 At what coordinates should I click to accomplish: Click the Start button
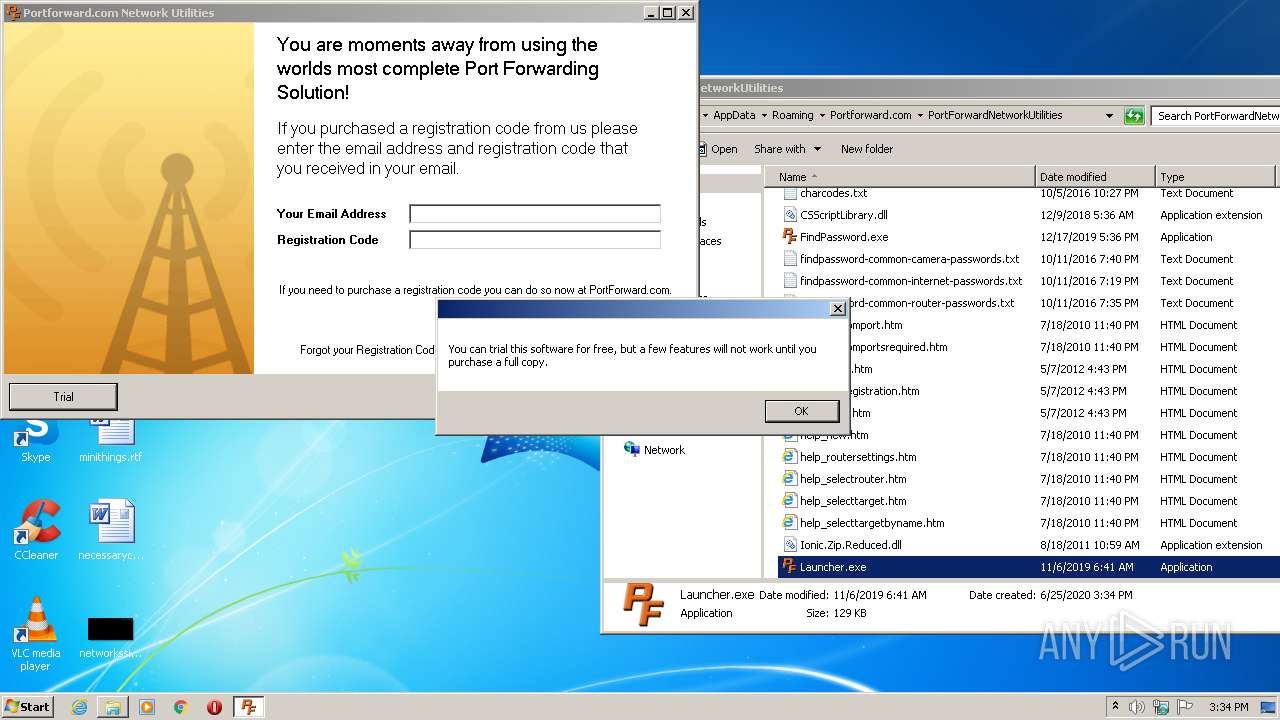coord(28,707)
